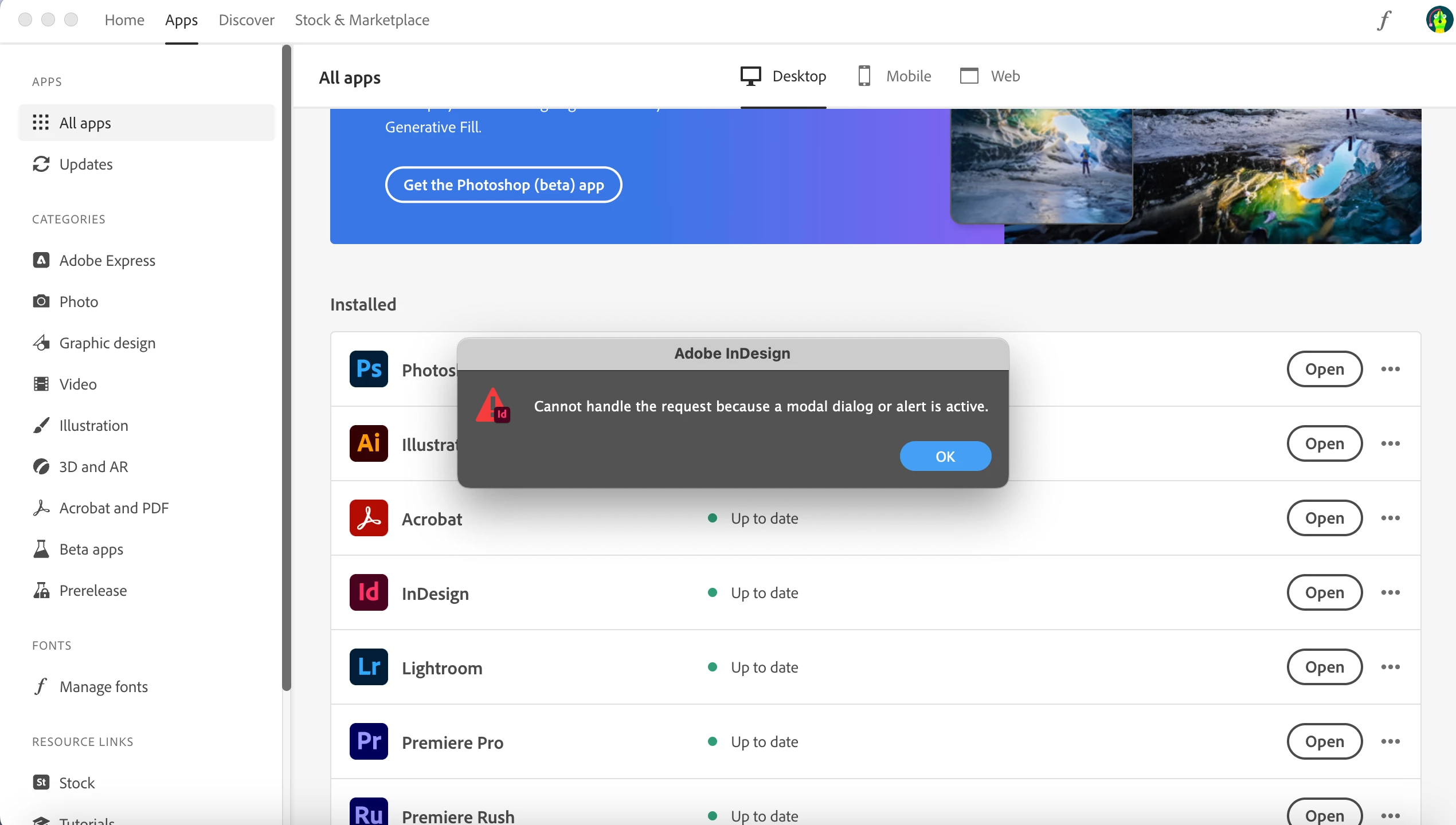Open more options menu for InDesign
The height and width of the screenshot is (825, 1456).
point(1390,592)
